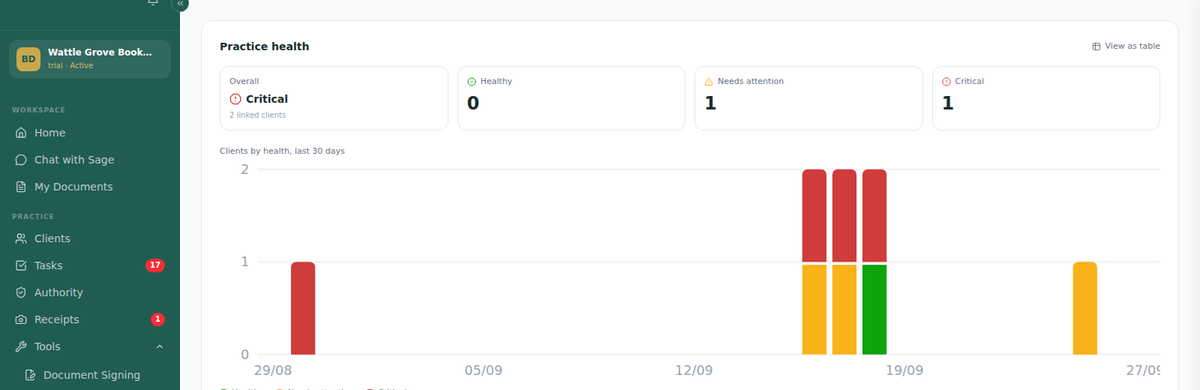
Task: Click the 29/08 axis date label
Action: point(273,370)
